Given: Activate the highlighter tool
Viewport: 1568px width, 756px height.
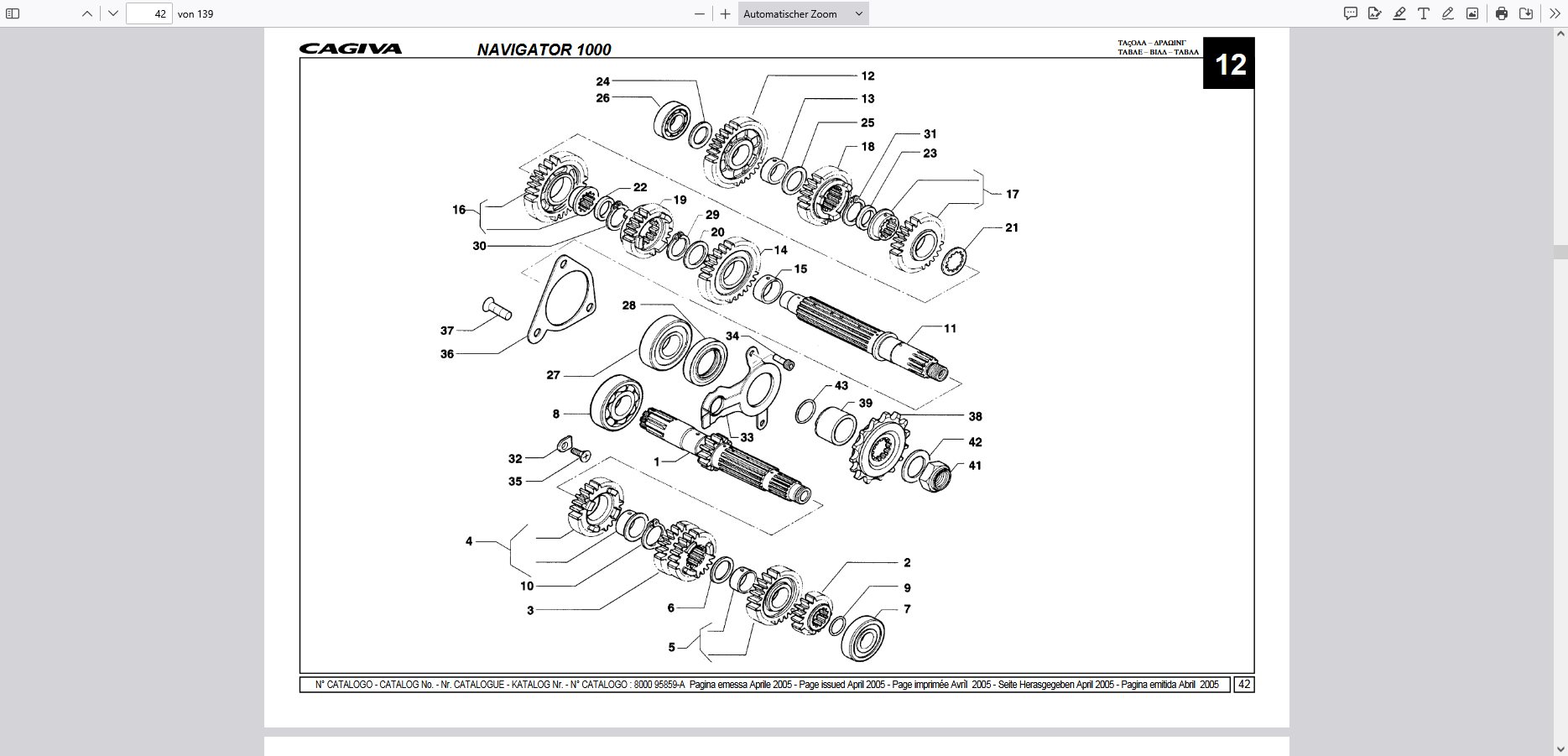Looking at the screenshot, I should [x=1399, y=13].
